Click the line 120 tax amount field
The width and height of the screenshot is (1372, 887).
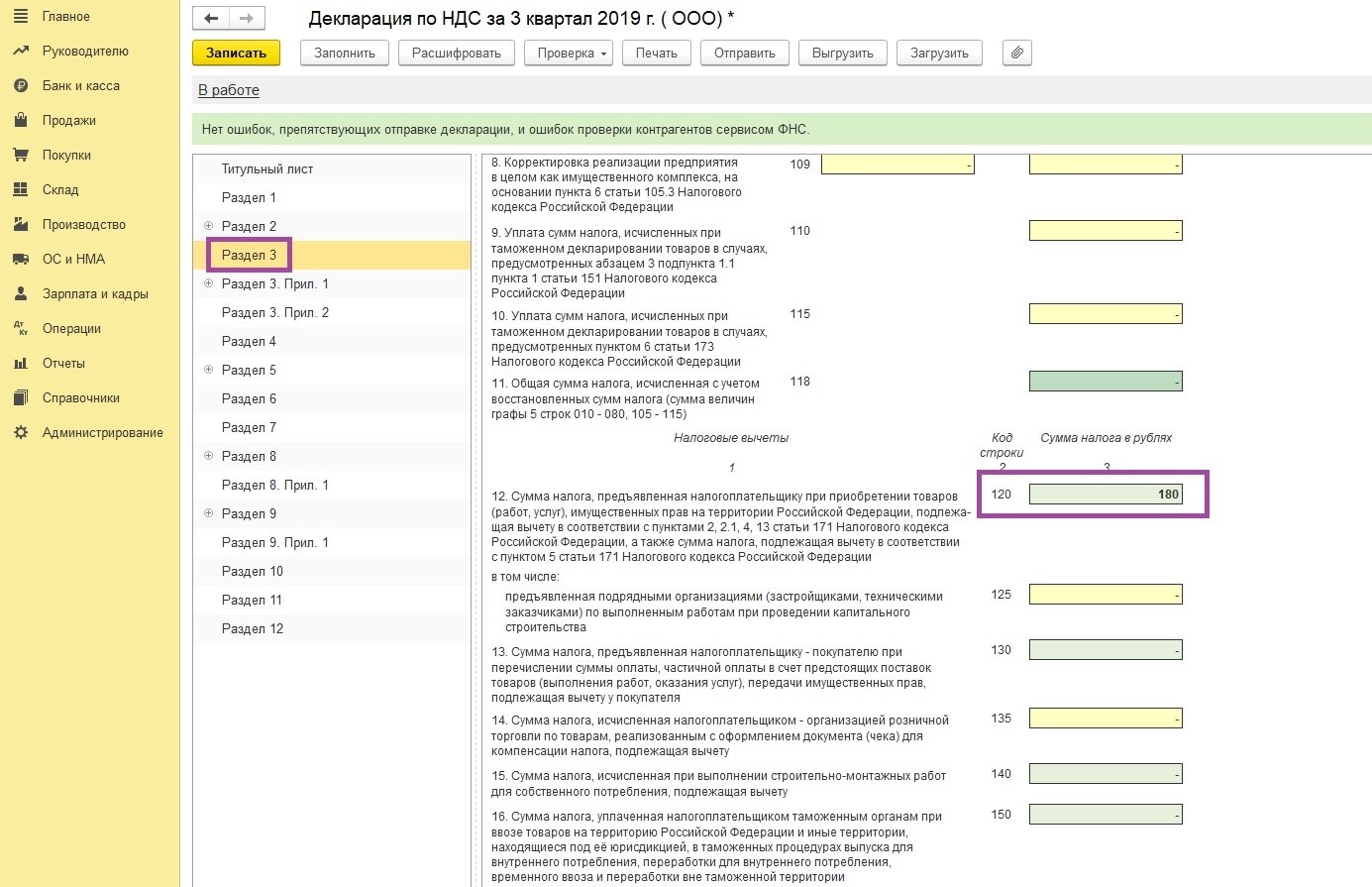(x=1105, y=495)
